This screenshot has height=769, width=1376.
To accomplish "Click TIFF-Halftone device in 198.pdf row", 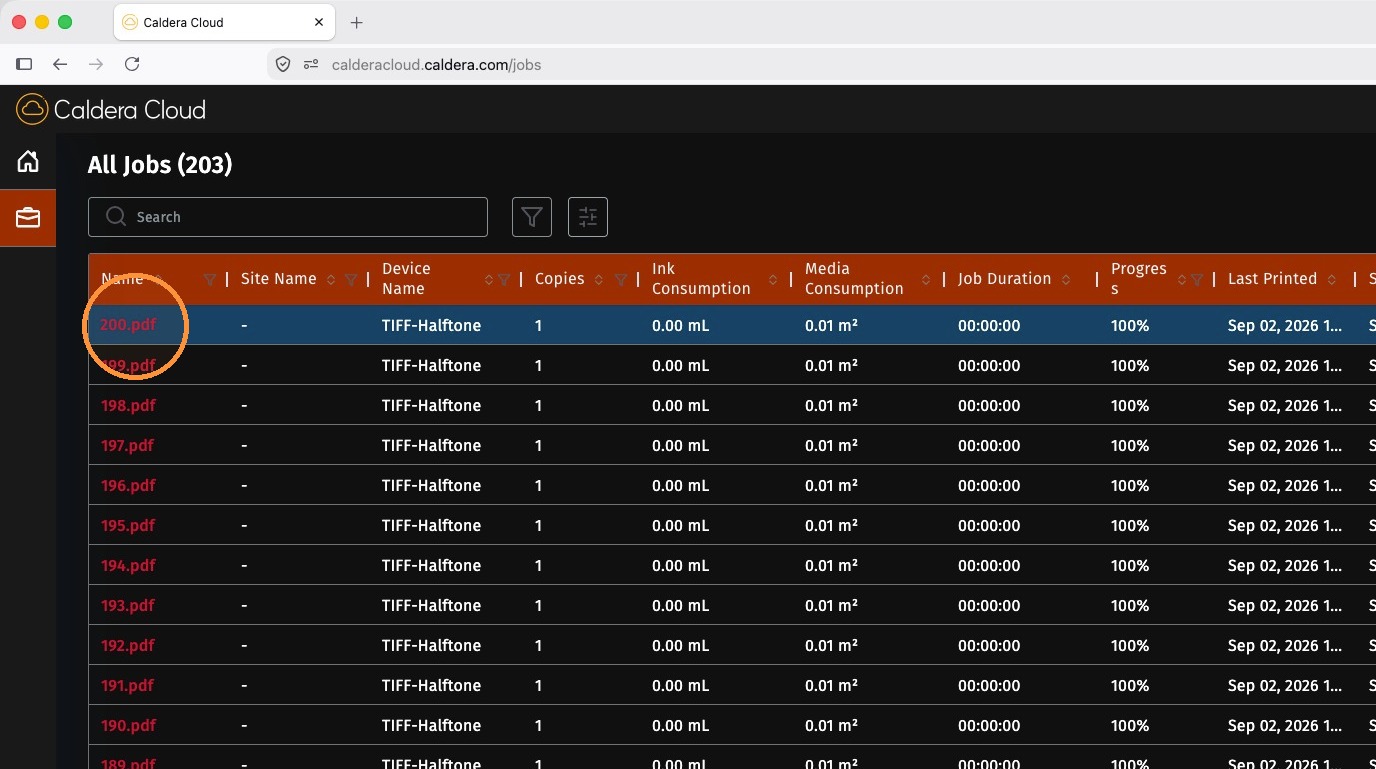I will coord(431,405).
